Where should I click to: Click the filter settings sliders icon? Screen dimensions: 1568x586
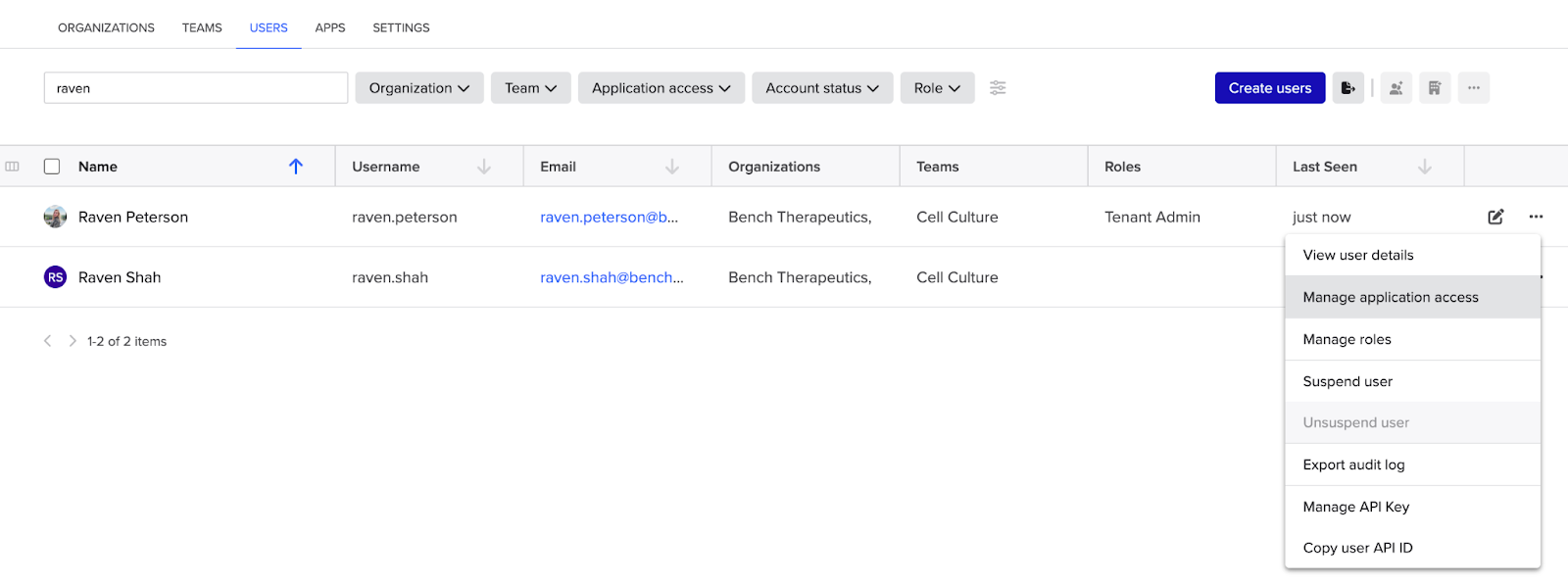coord(998,88)
